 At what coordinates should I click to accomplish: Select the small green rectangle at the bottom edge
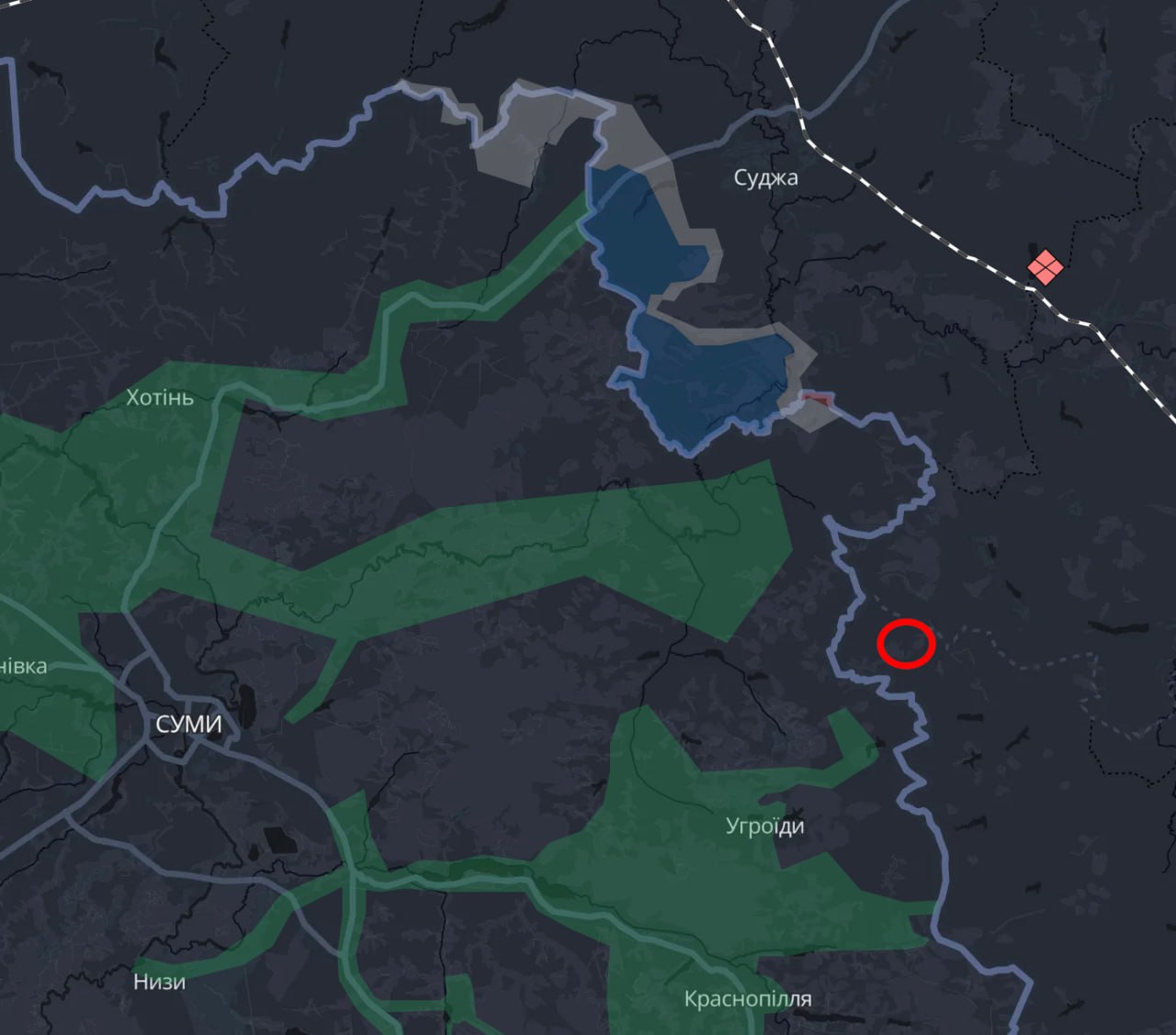[x=459, y=999]
